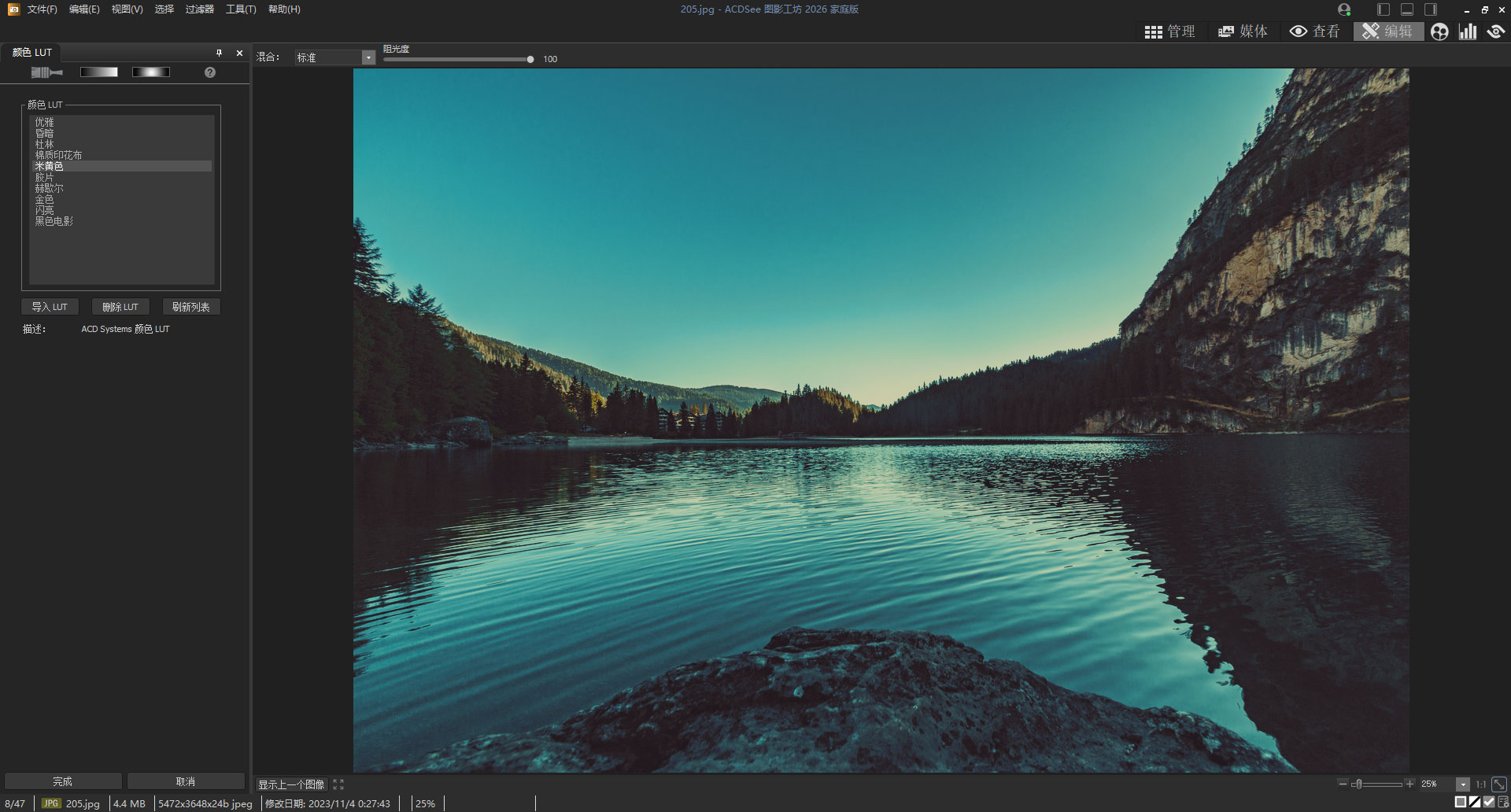Switch to the 管理 mode tab
Viewport: 1511px width, 812px height.
tap(1170, 31)
